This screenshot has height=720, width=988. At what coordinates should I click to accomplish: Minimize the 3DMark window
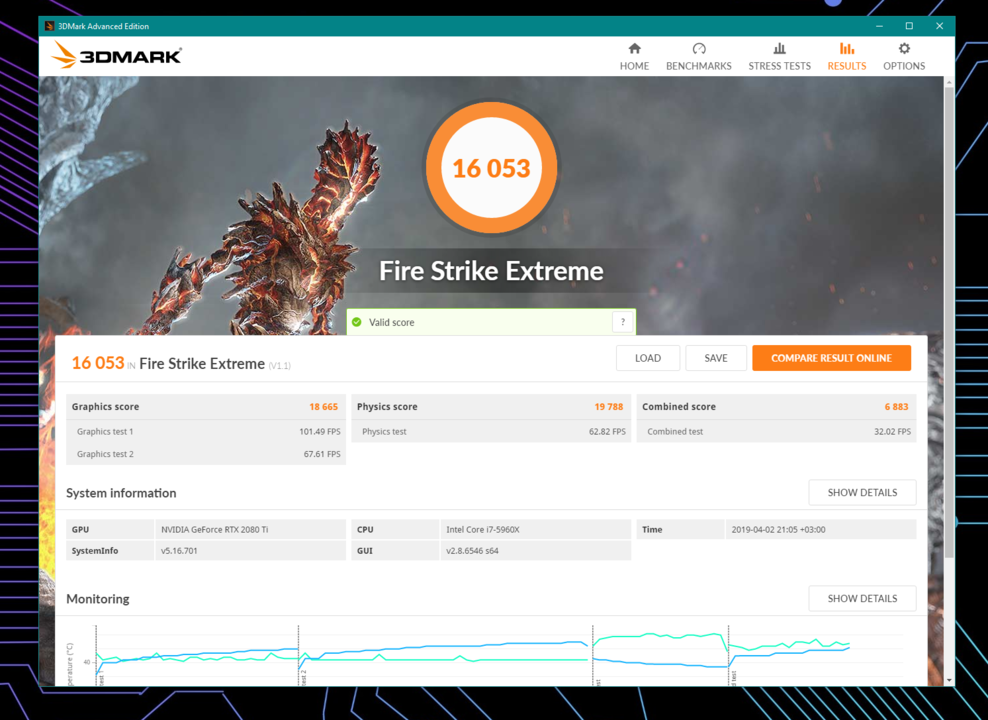(x=879, y=26)
